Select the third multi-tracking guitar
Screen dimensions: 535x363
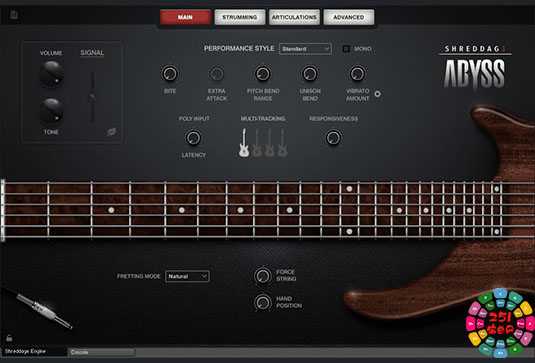(x=270, y=143)
